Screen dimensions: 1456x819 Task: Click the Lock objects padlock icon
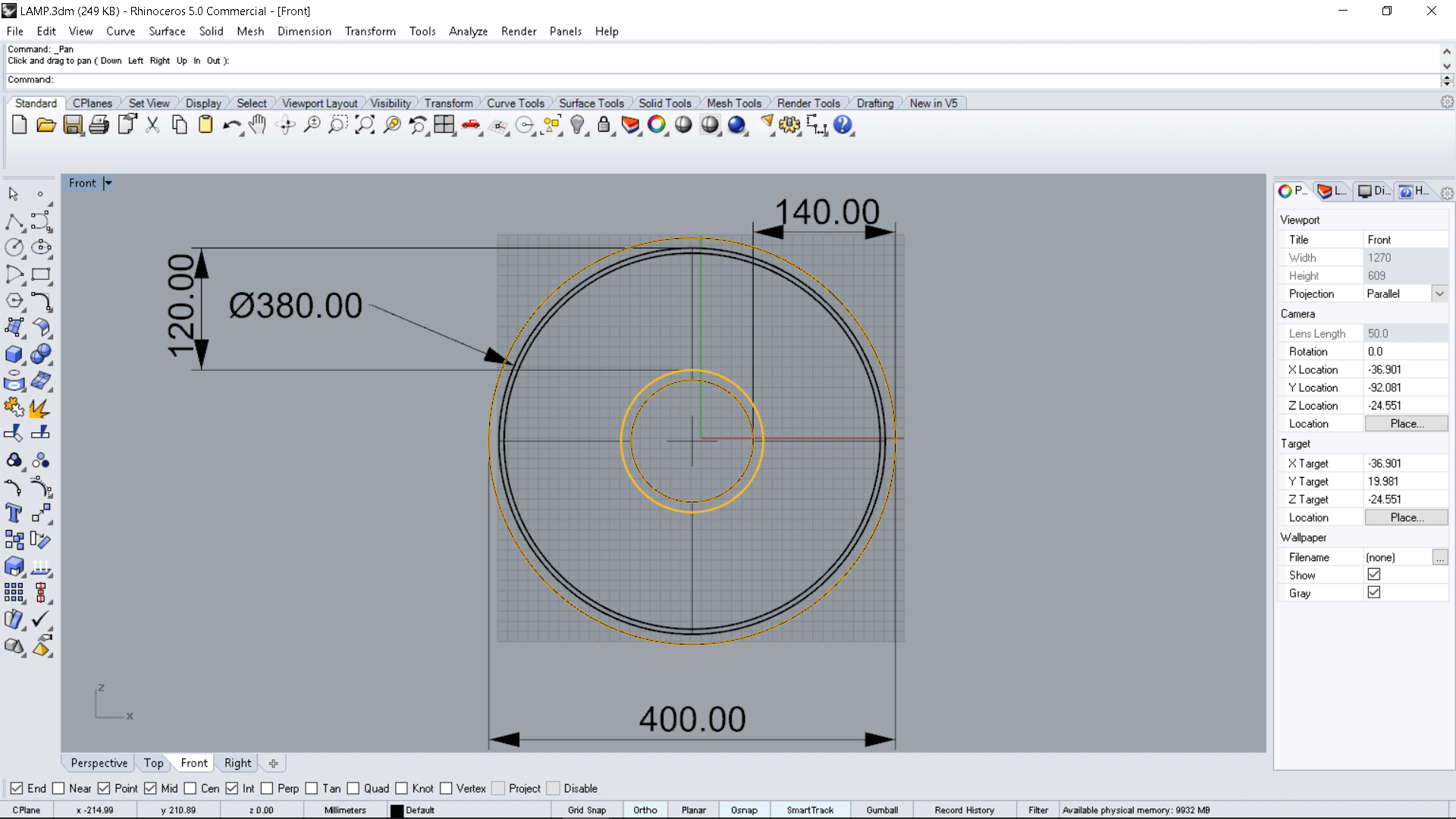[604, 125]
